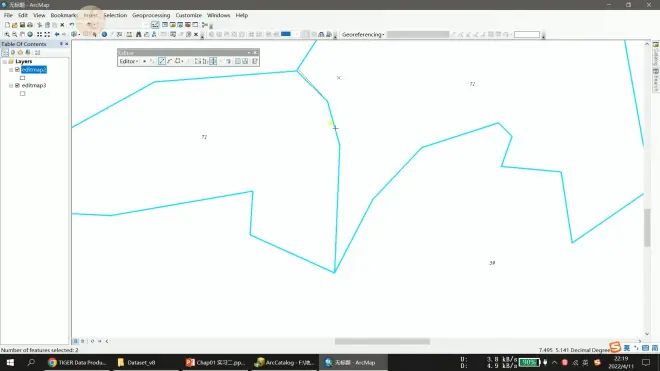The width and height of the screenshot is (660, 371).
Task: Open the Geoprocessing menu
Action: (x=151, y=15)
